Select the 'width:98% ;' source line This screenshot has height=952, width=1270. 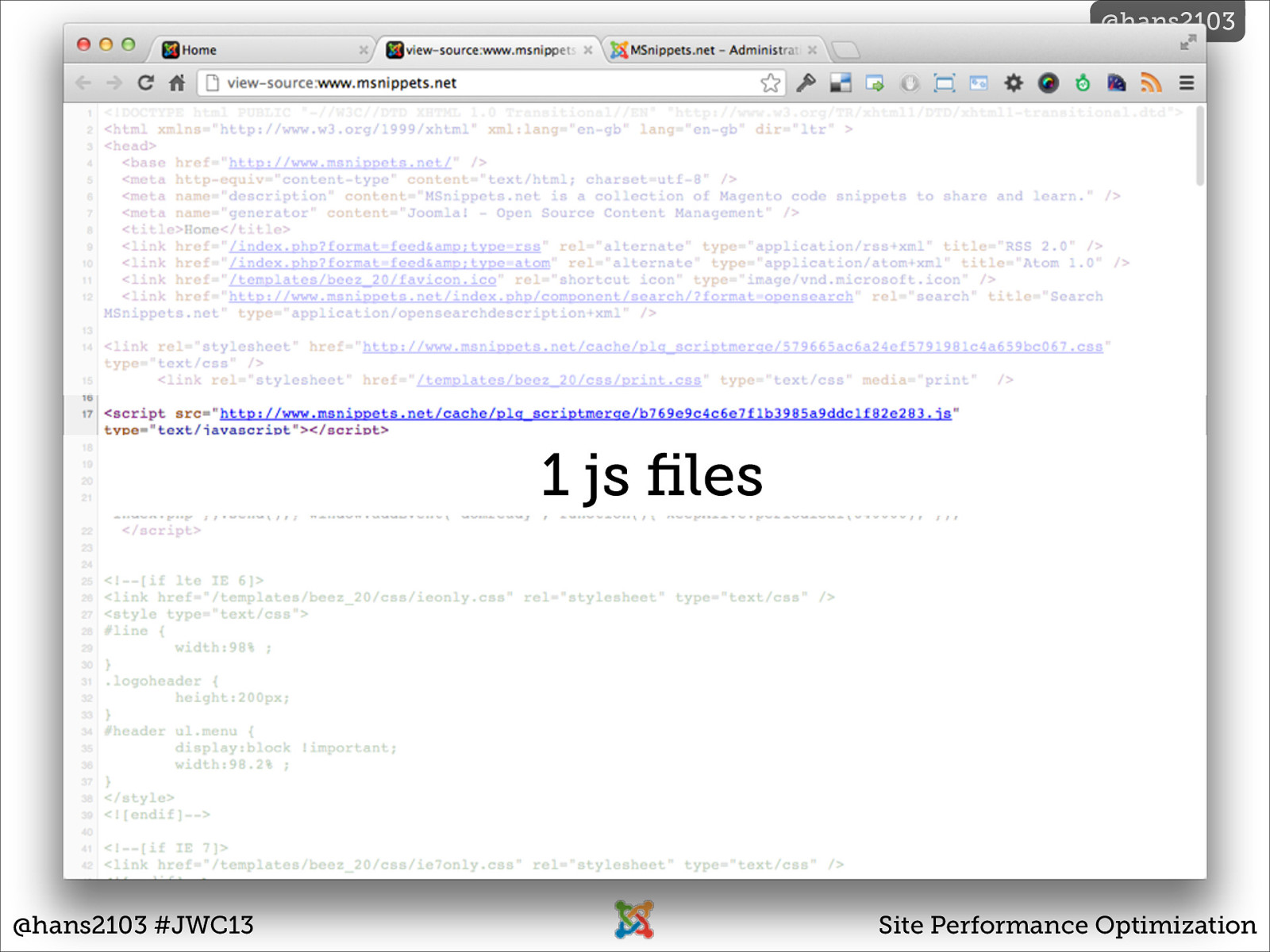(223, 648)
